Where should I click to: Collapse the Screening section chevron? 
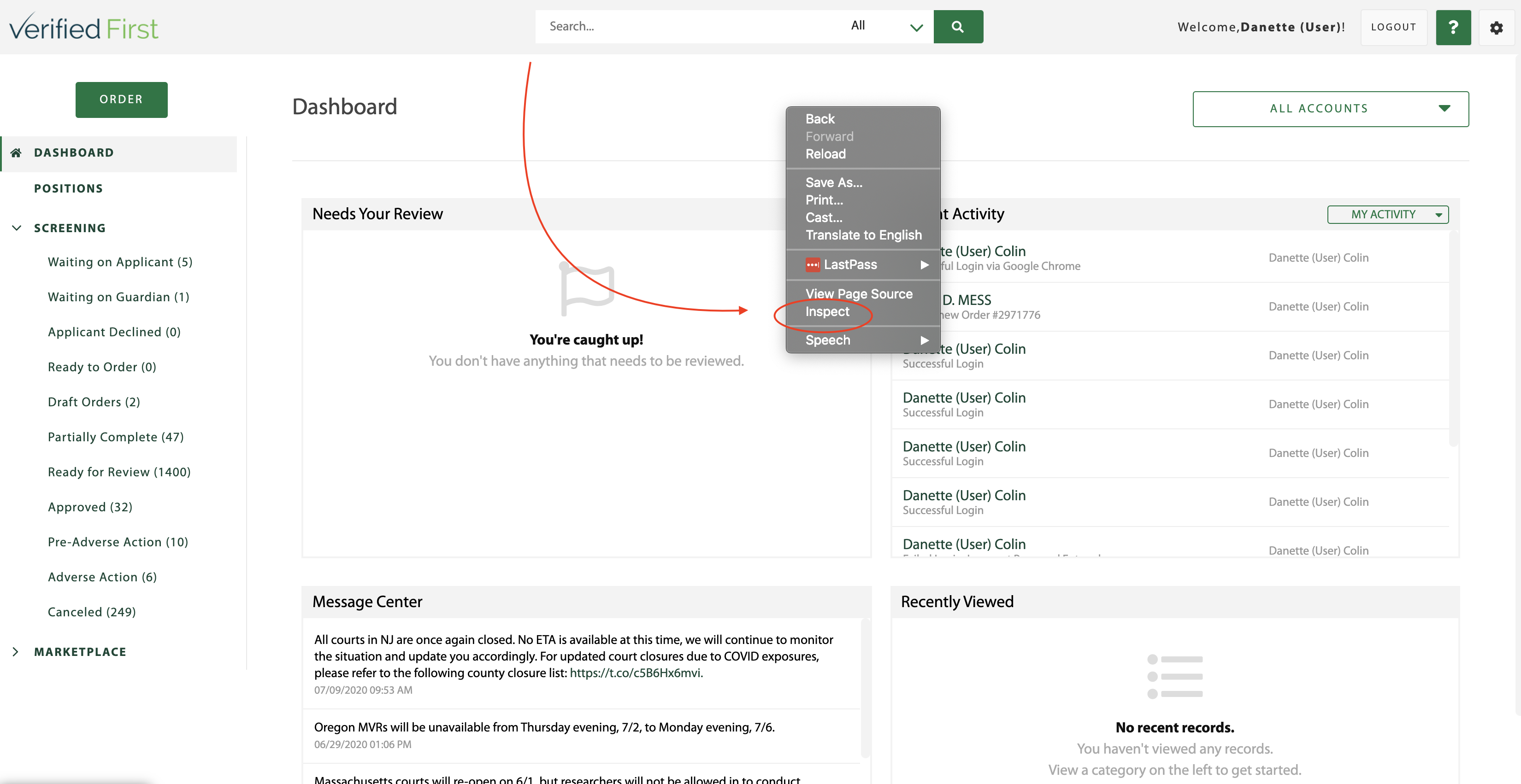pyautogui.click(x=17, y=228)
